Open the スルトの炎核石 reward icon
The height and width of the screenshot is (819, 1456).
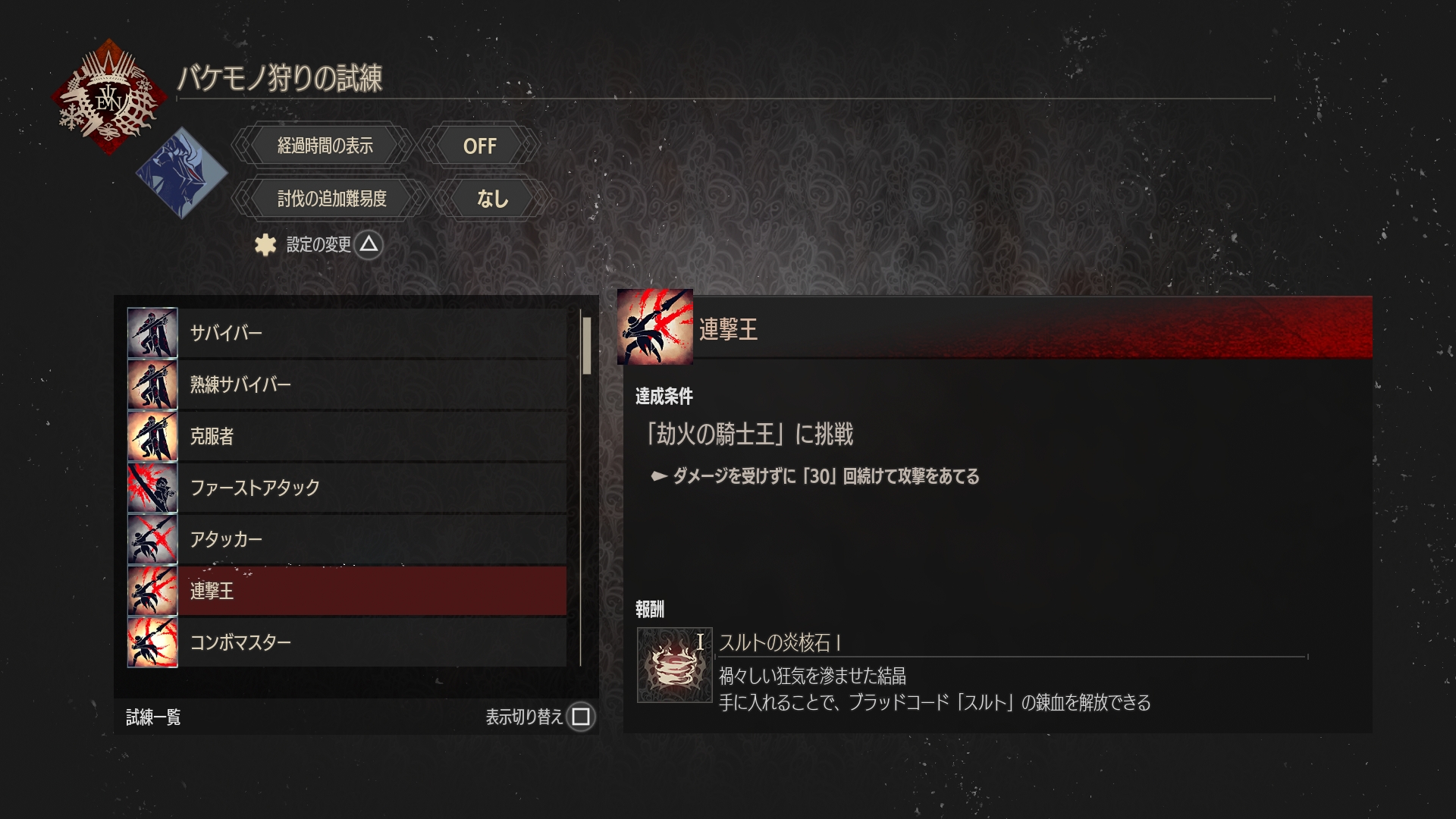[x=674, y=665]
